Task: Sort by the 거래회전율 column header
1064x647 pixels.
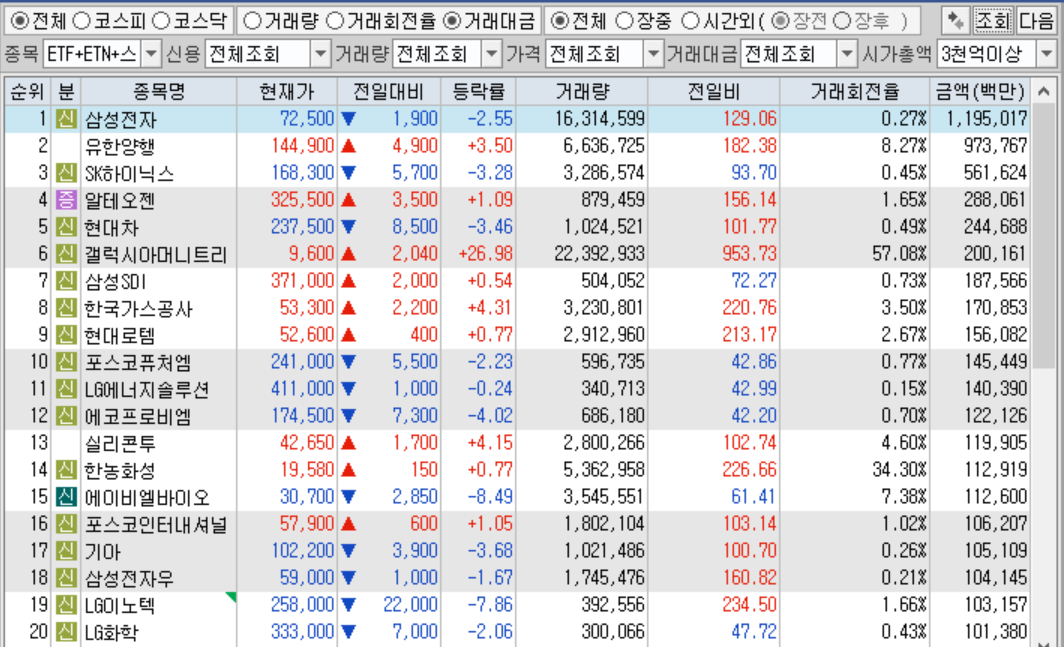Action: pyautogui.click(x=855, y=92)
